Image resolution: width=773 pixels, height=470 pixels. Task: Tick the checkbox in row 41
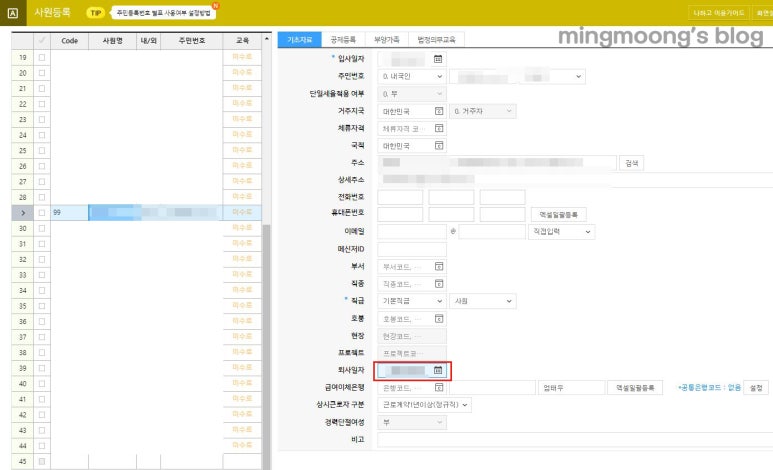tap(42, 399)
